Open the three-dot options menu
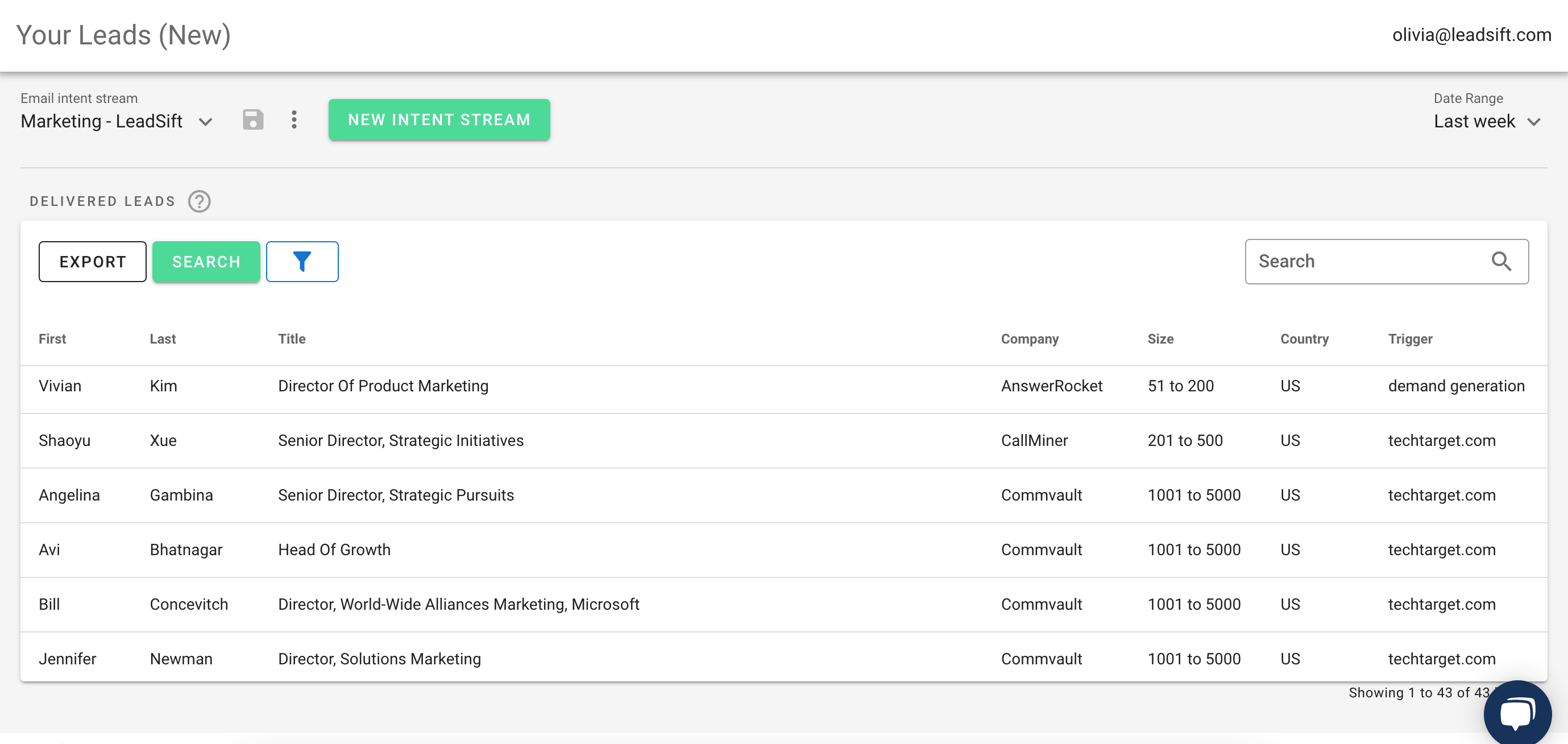 (x=294, y=120)
